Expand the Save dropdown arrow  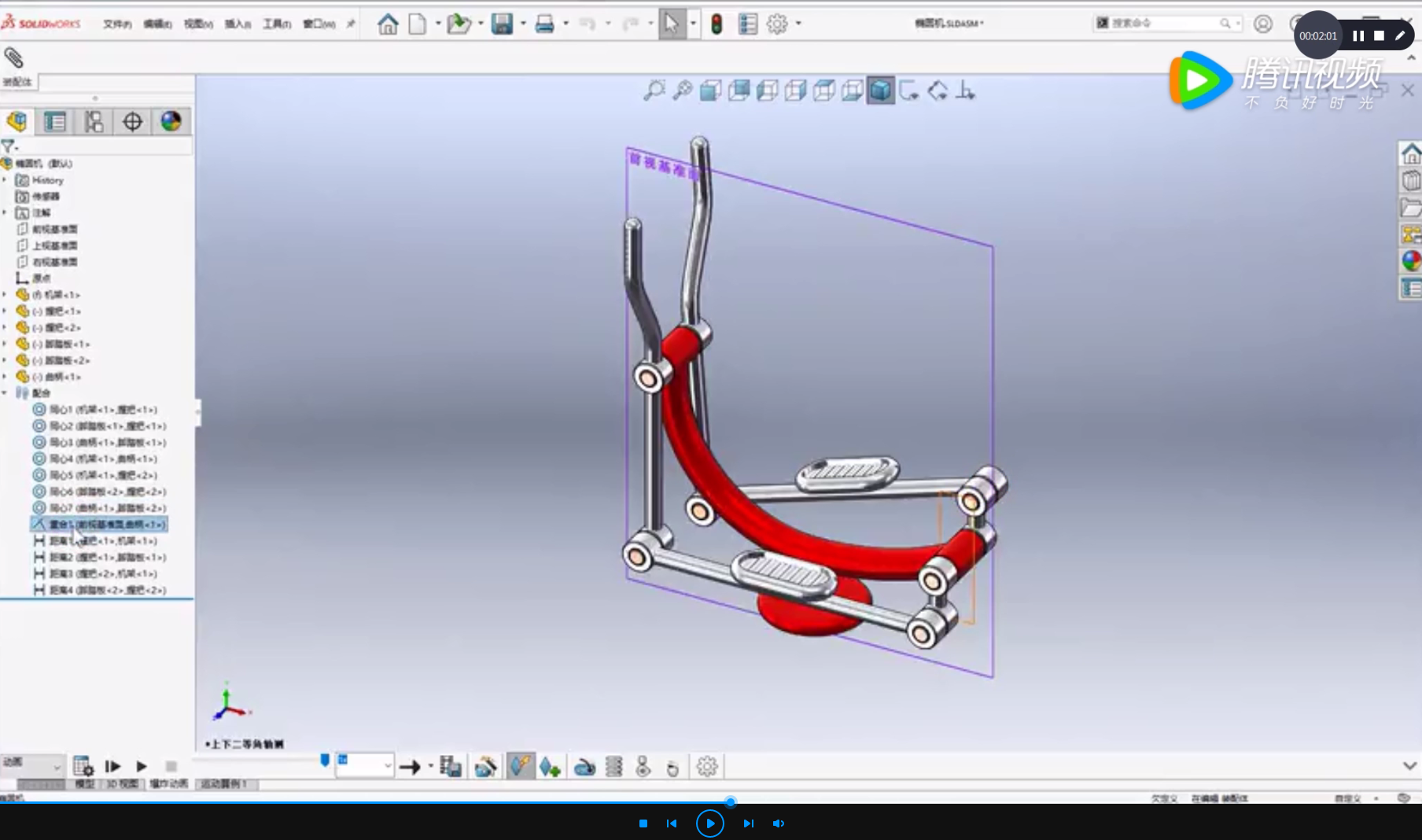click(x=523, y=24)
